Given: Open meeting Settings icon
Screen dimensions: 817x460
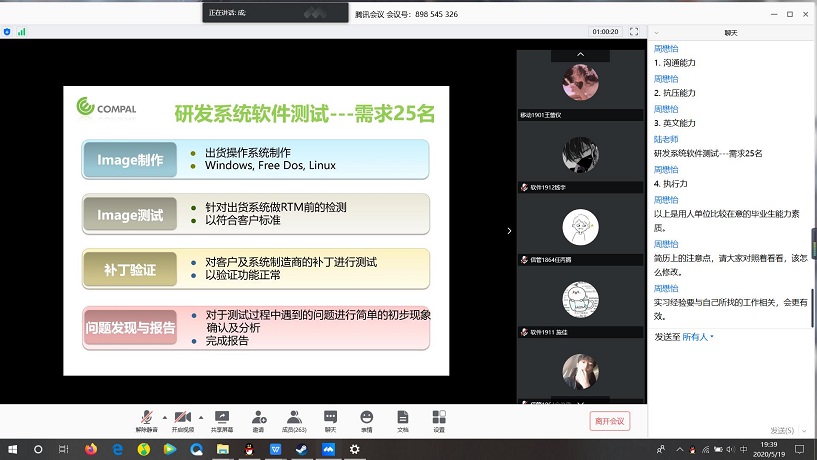Looking at the screenshot, I should pyautogui.click(x=439, y=418).
